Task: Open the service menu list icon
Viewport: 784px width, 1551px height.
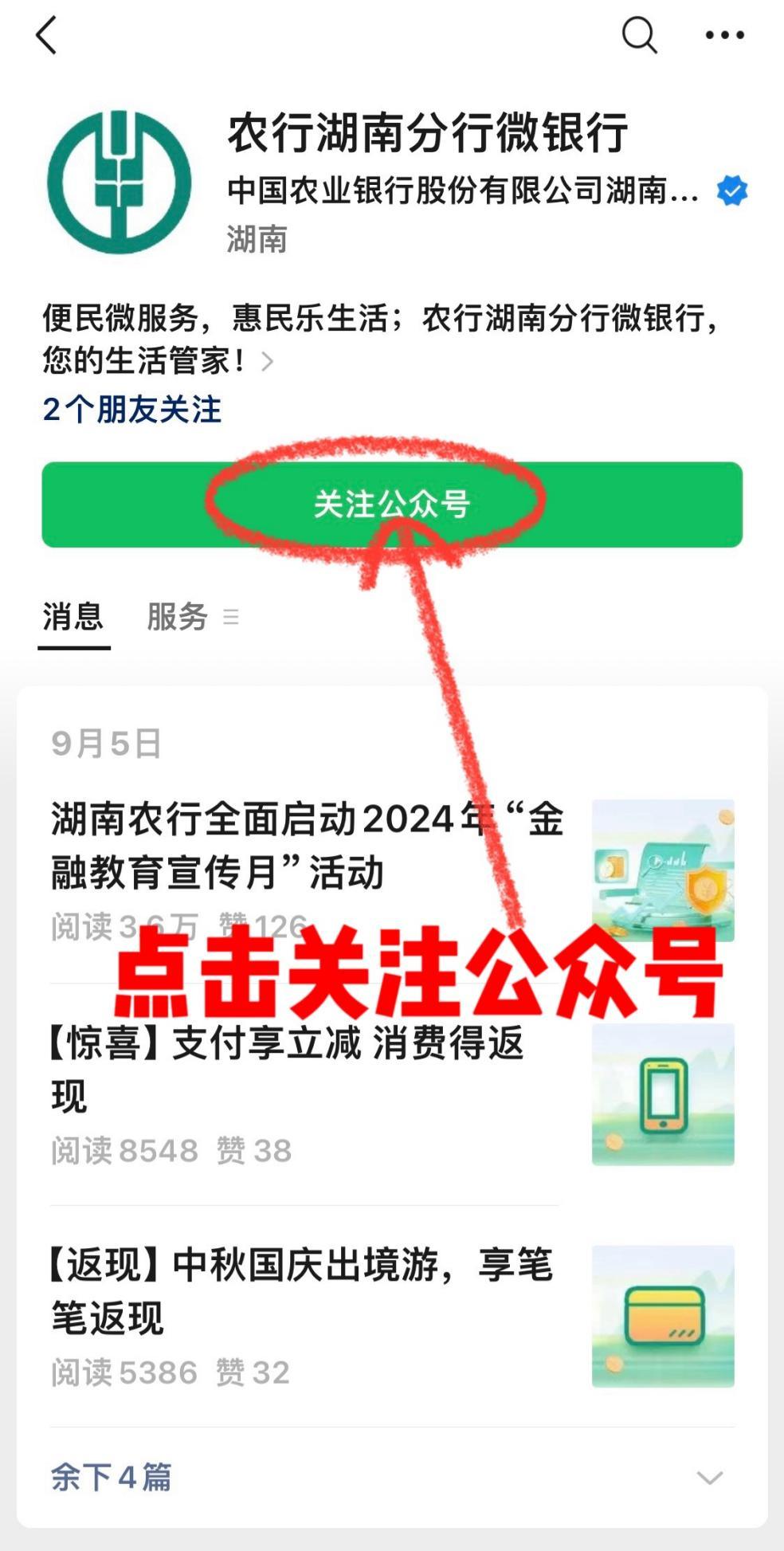Action: click(x=231, y=617)
